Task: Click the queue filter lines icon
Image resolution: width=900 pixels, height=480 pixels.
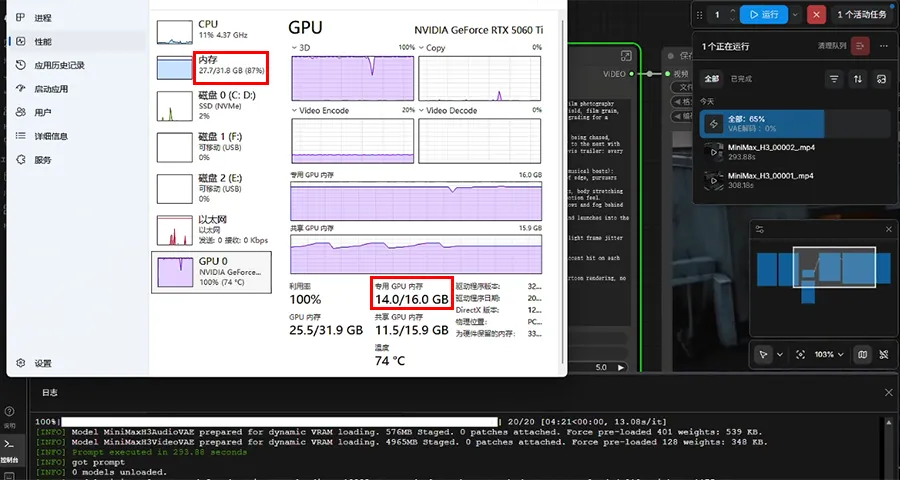Action: point(834,79)
